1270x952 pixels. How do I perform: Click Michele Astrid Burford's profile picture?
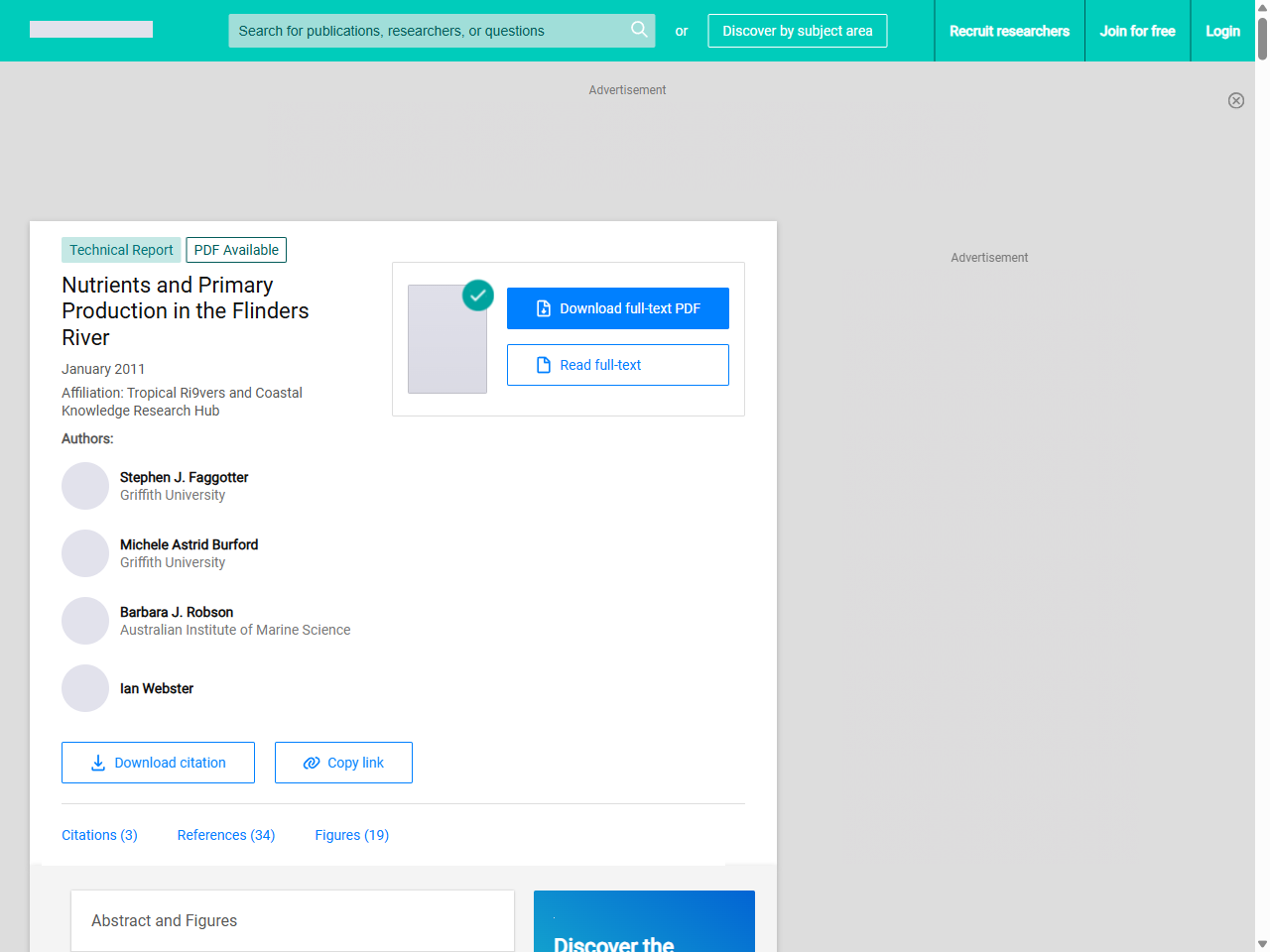85,553
